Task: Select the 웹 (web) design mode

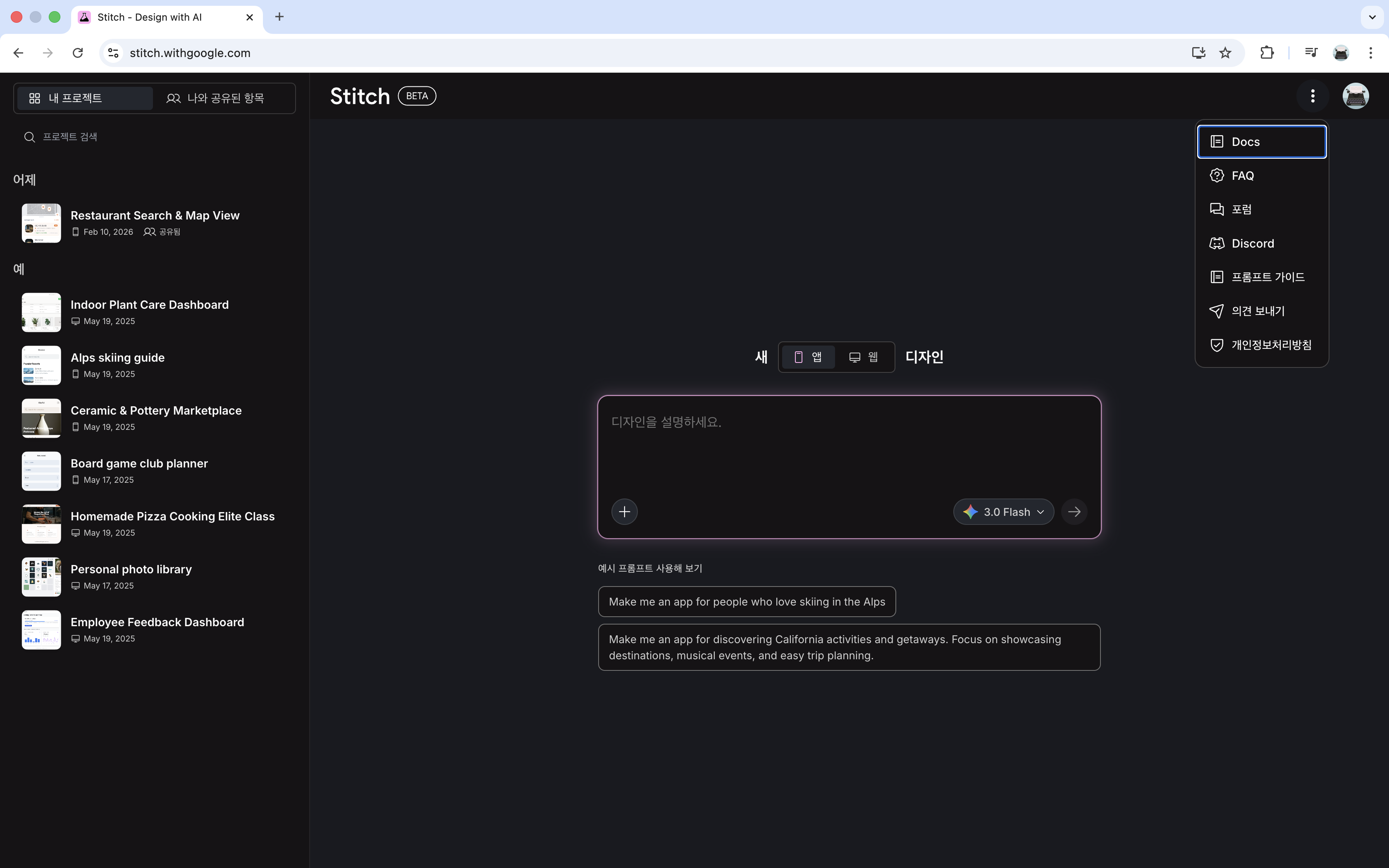Action: click(864, 357)
